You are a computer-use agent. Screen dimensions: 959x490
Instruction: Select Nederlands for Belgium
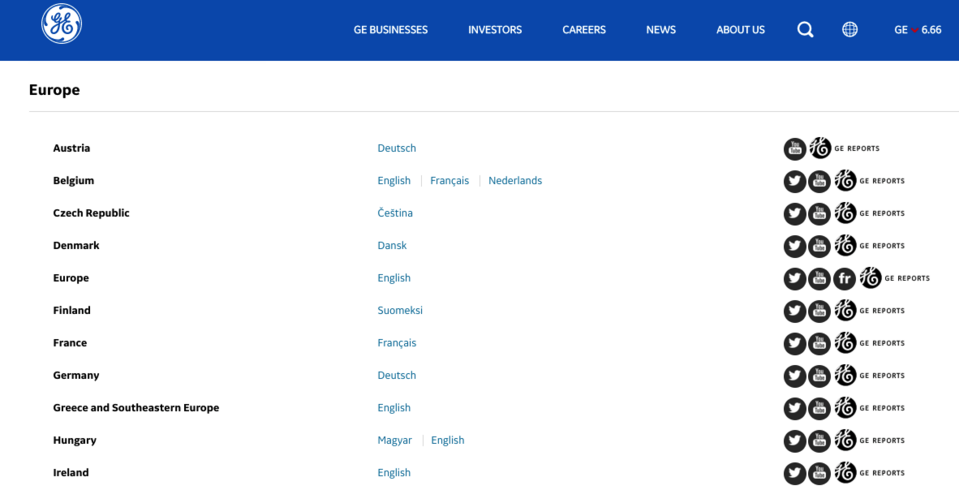[x=515, y=180]
